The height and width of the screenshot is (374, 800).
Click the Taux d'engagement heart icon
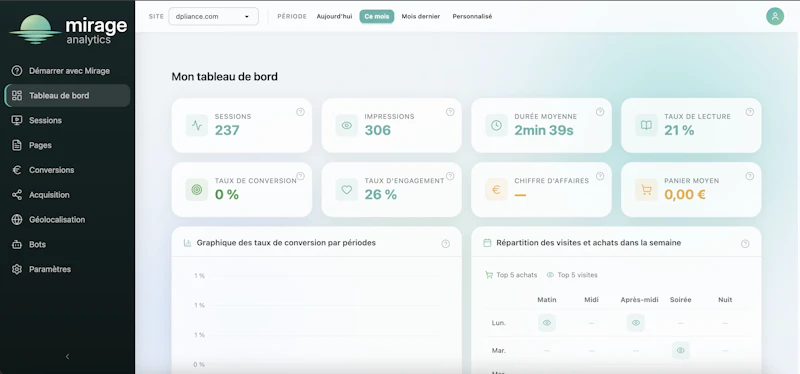click(346, 189)
